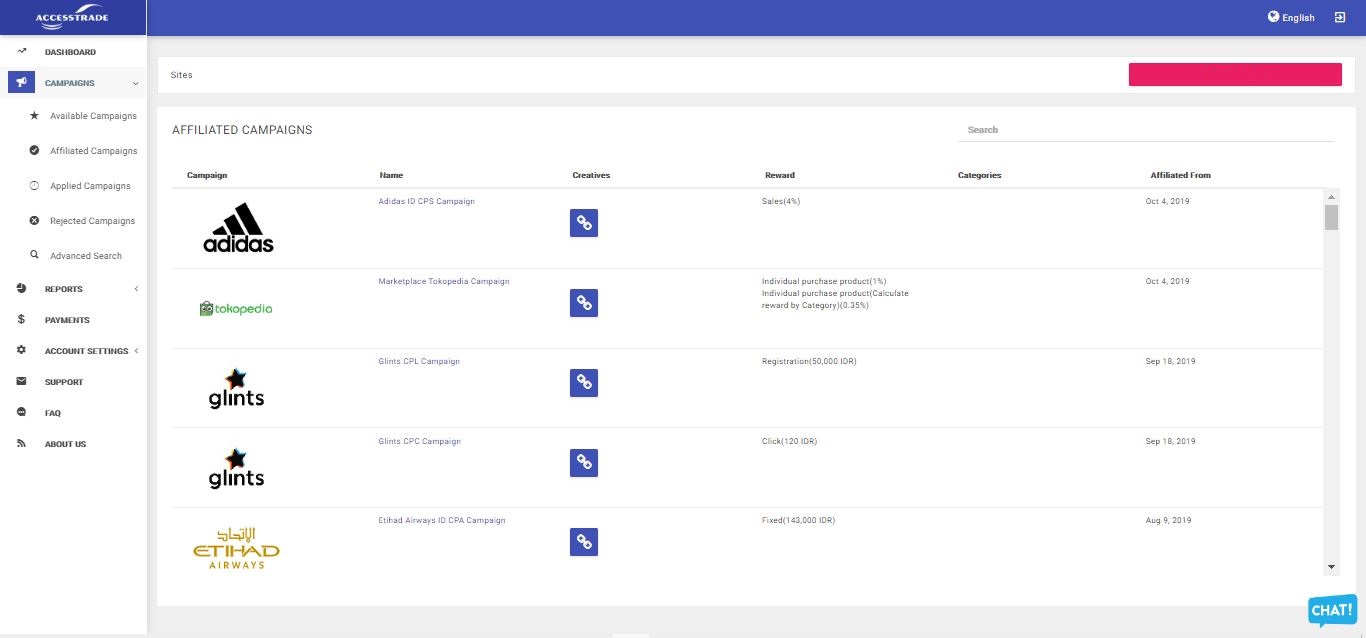1366x638 pixels.
Task: Click the Registration(50,000 IDR) reward text
Action: coord(809,361)
